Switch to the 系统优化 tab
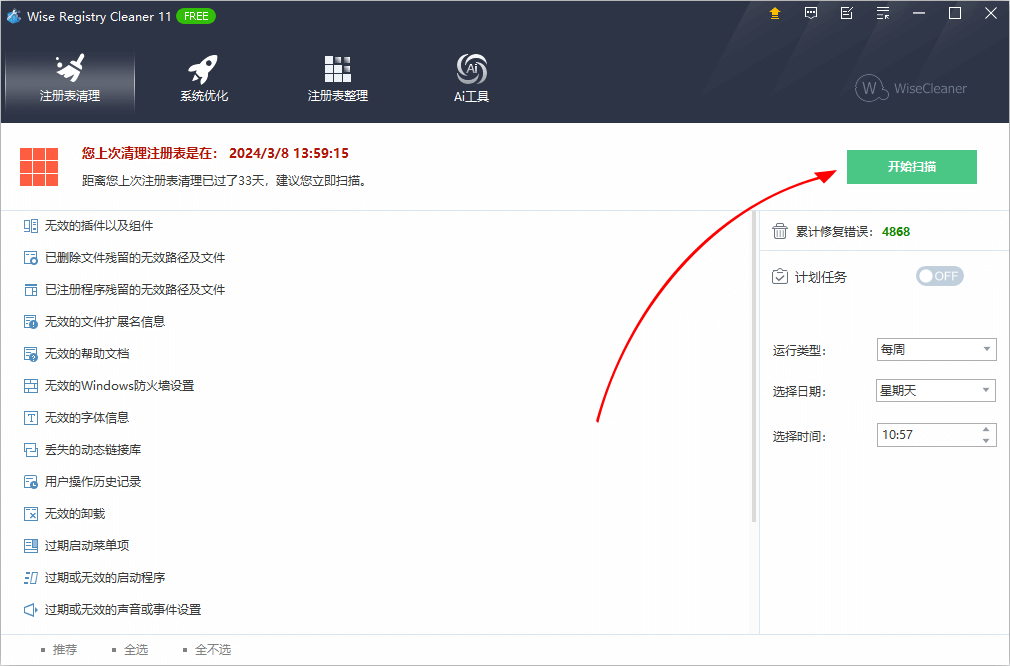The image size is (1010, 666). point(204,80)
